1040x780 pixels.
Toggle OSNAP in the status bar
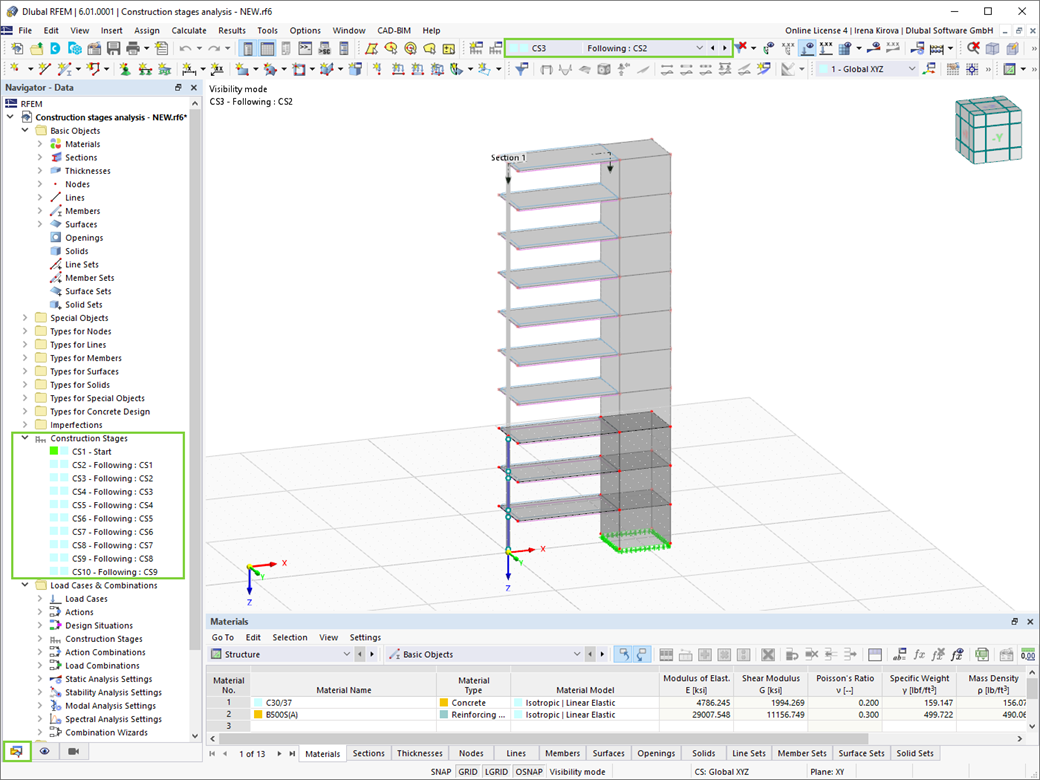pos(529,771)
